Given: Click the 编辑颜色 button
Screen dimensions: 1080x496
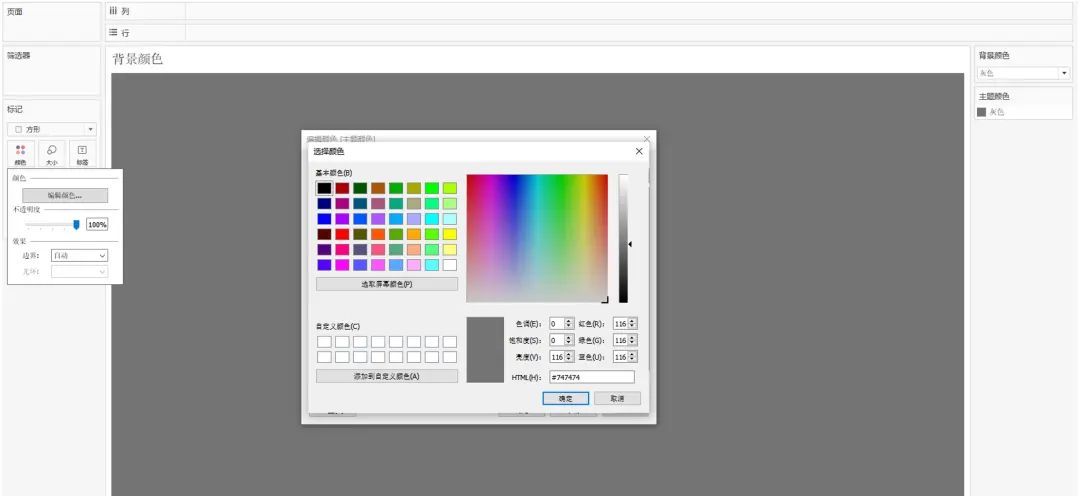Looking at the screenshot, I should (x=64, y=196).
